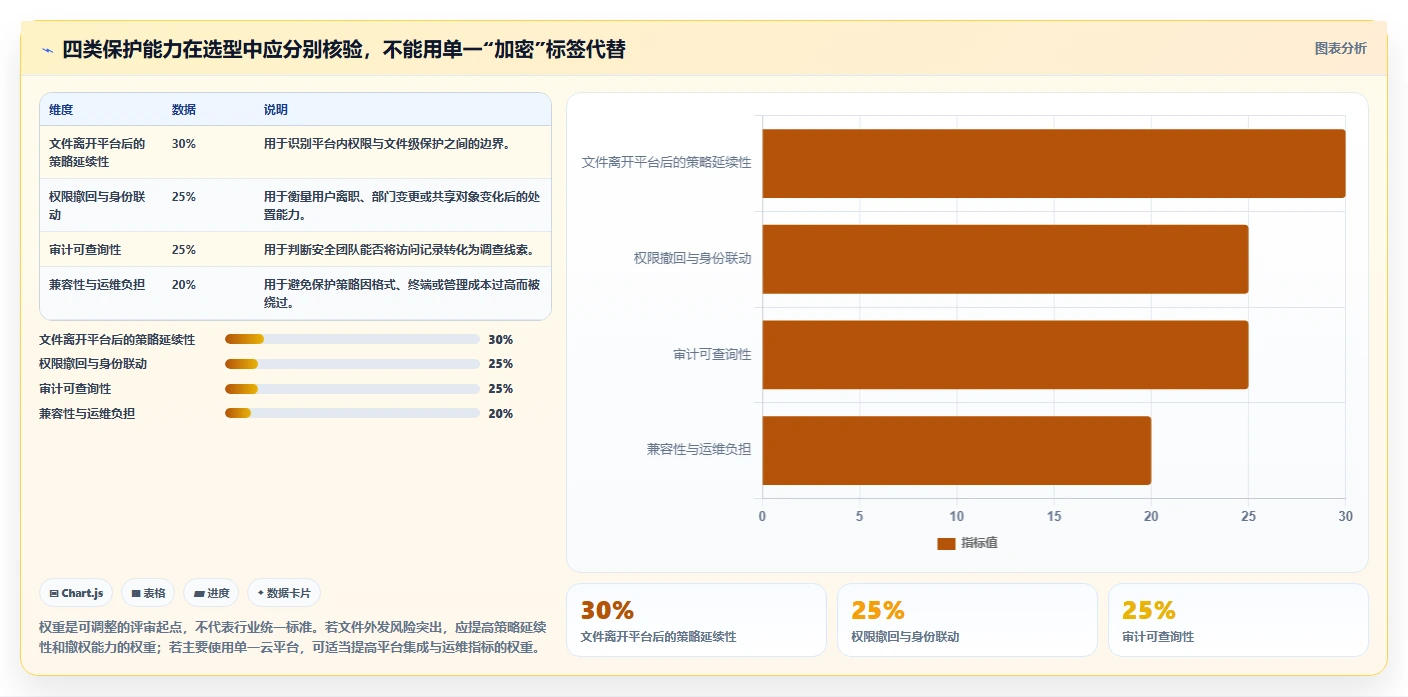The height and width of the screenshot is (697, 1408).
Task: Click the 说明 column header
Action: [x=276, y=110]
